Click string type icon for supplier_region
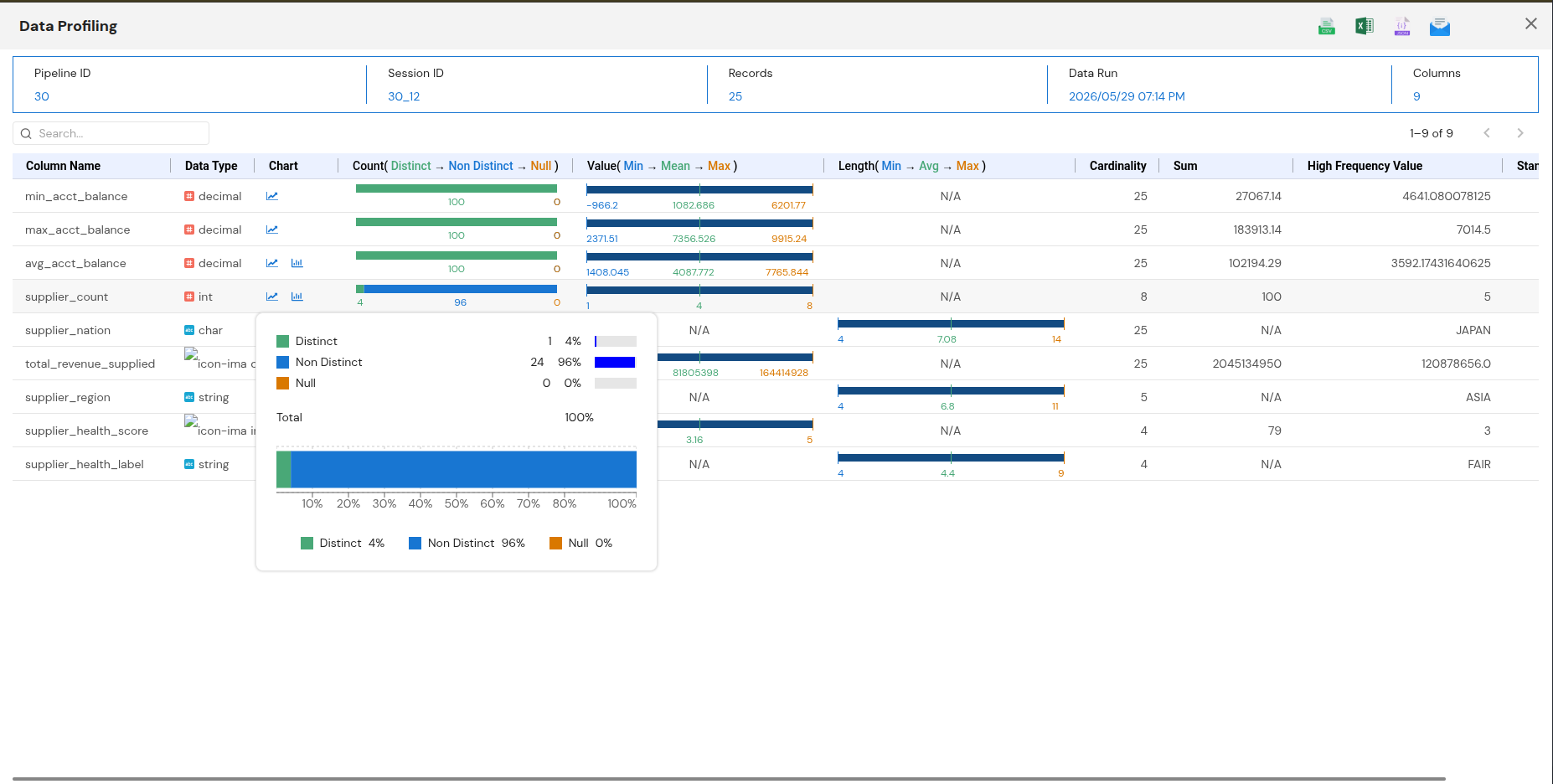1553x784 pixels. click(189, 397)
